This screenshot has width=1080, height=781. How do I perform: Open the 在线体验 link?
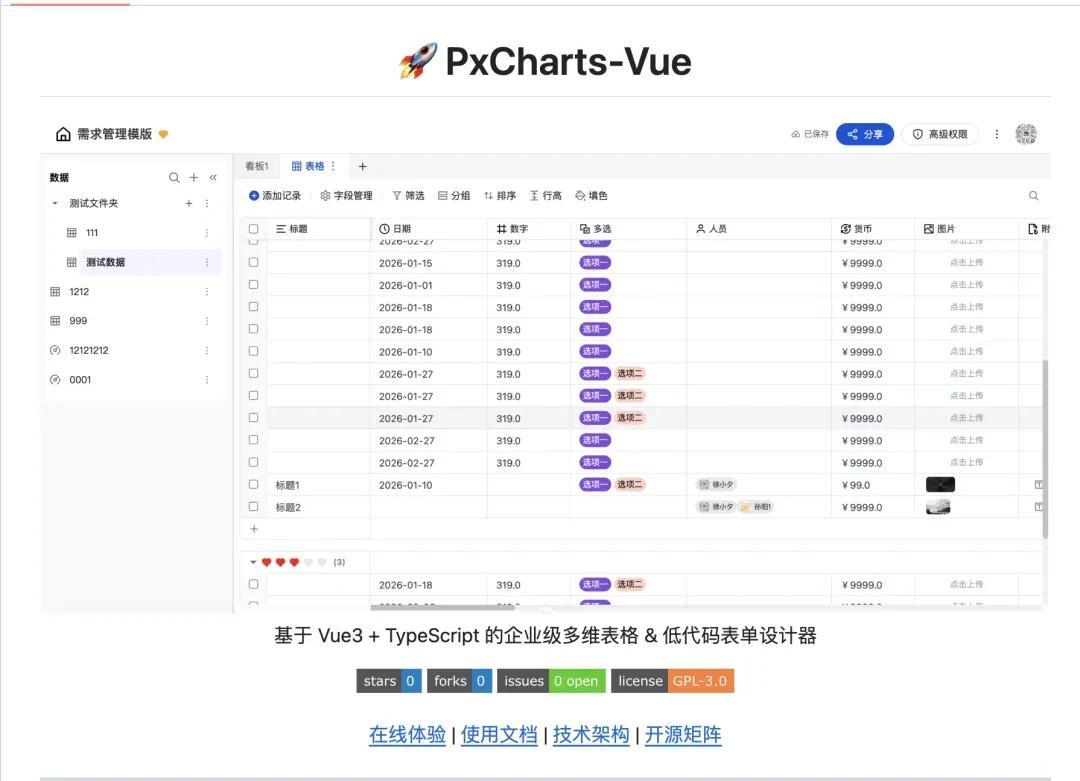click(x=407, y=735)
